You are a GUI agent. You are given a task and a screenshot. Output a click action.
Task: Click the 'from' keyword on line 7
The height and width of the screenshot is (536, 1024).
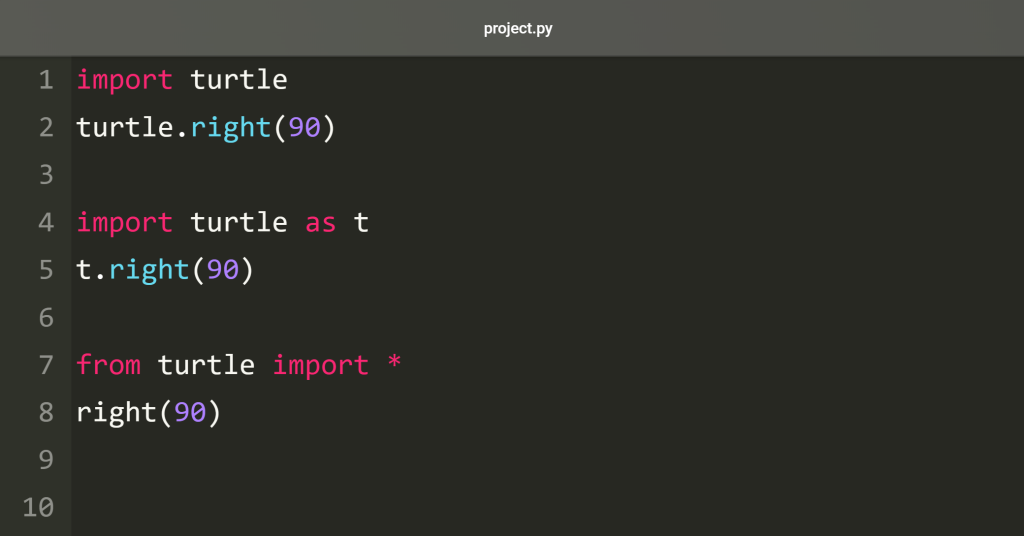tap(108, 365)
